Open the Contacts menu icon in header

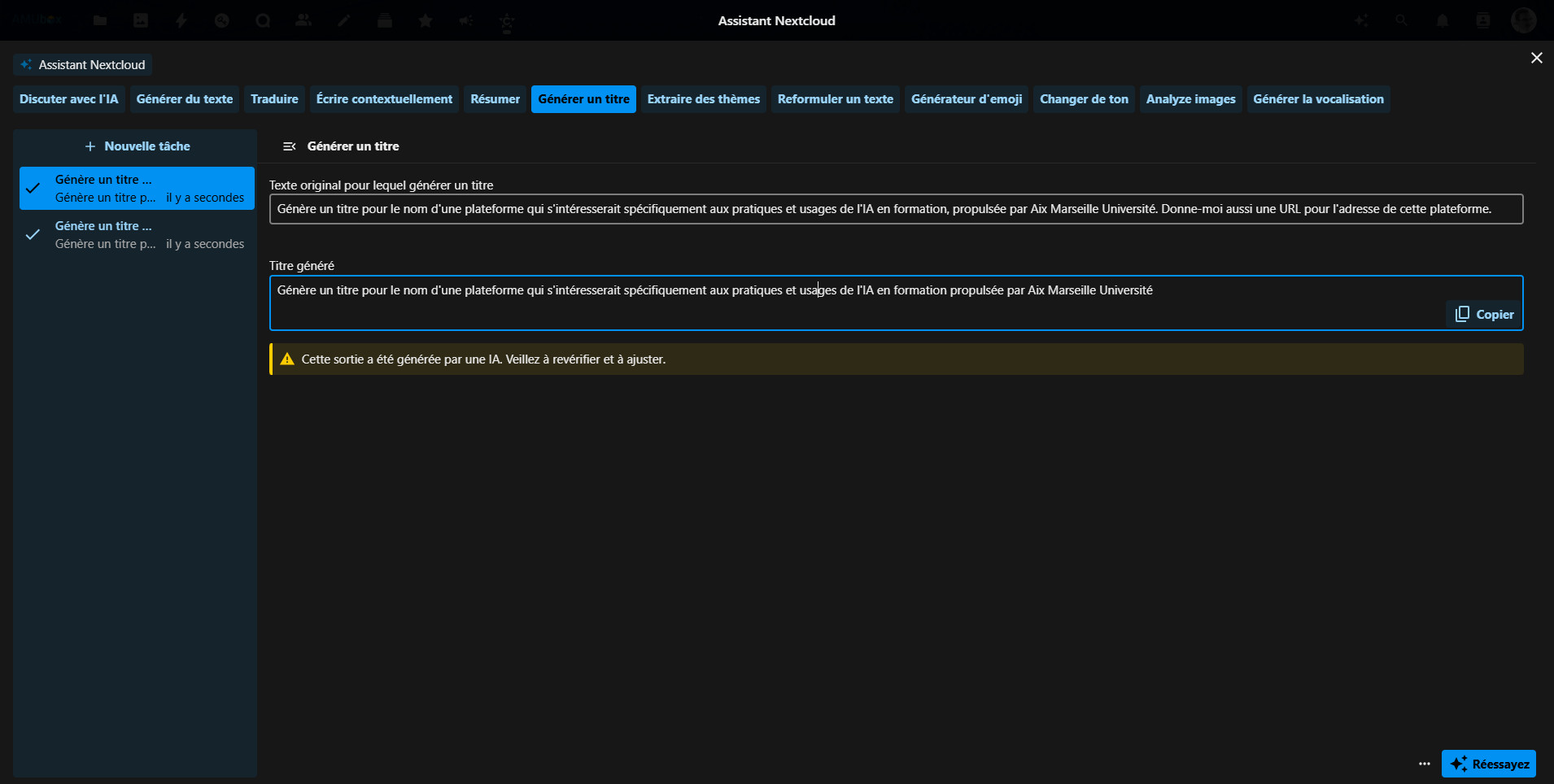click(1483, 20)
